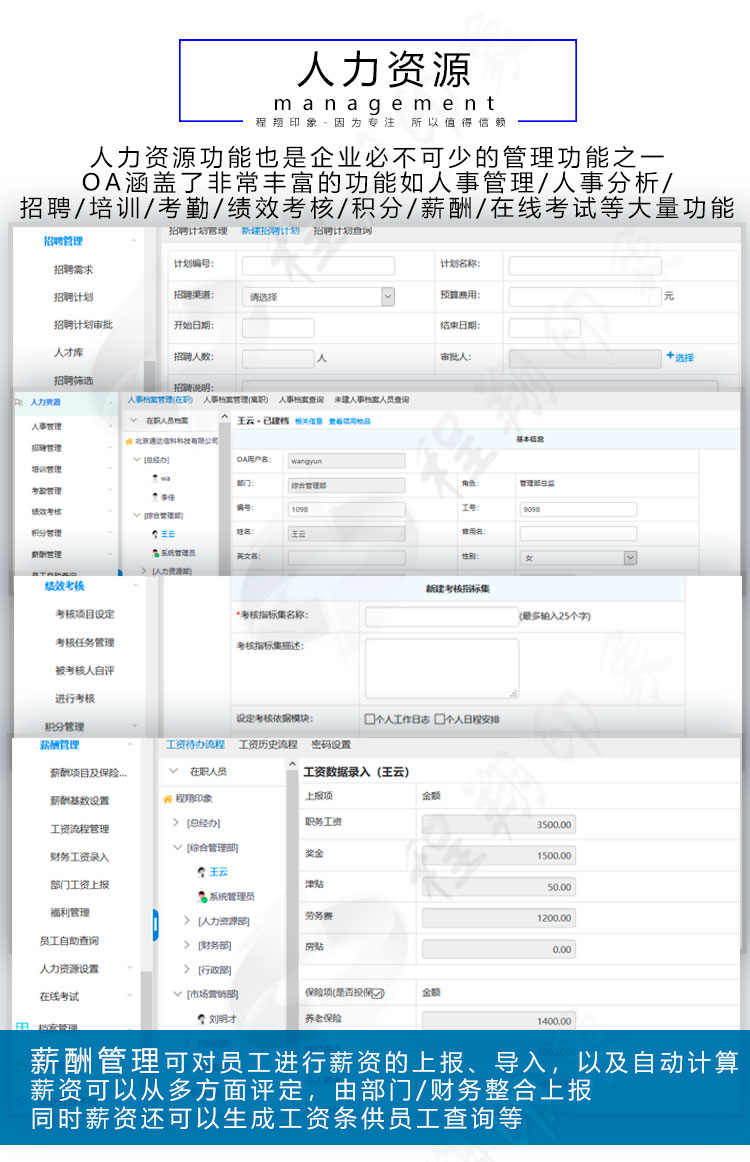Image resolution: width=750 pixels, height=1162 pixels.
Task: Click the 查看借用物品 link
Action: point(350,421)
